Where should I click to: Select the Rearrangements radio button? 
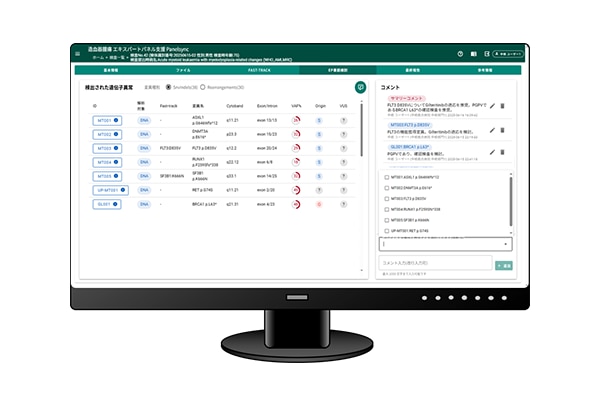pyautogui.click(x=202, y=87)
